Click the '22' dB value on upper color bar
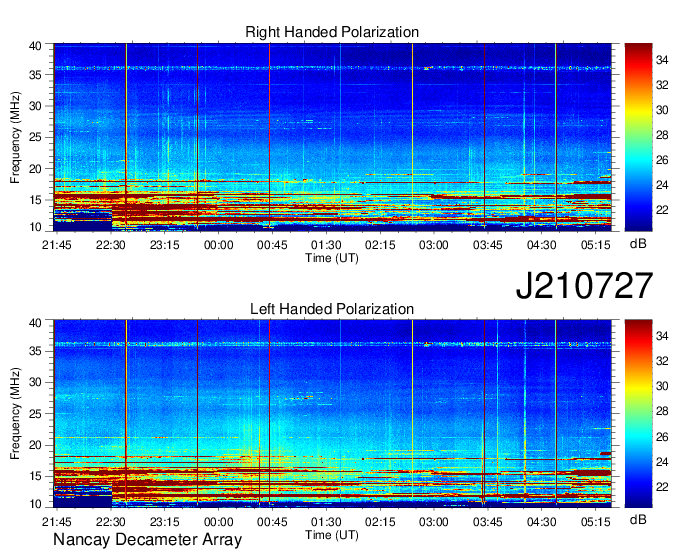The image size is (680, 552). coord(662,210)
